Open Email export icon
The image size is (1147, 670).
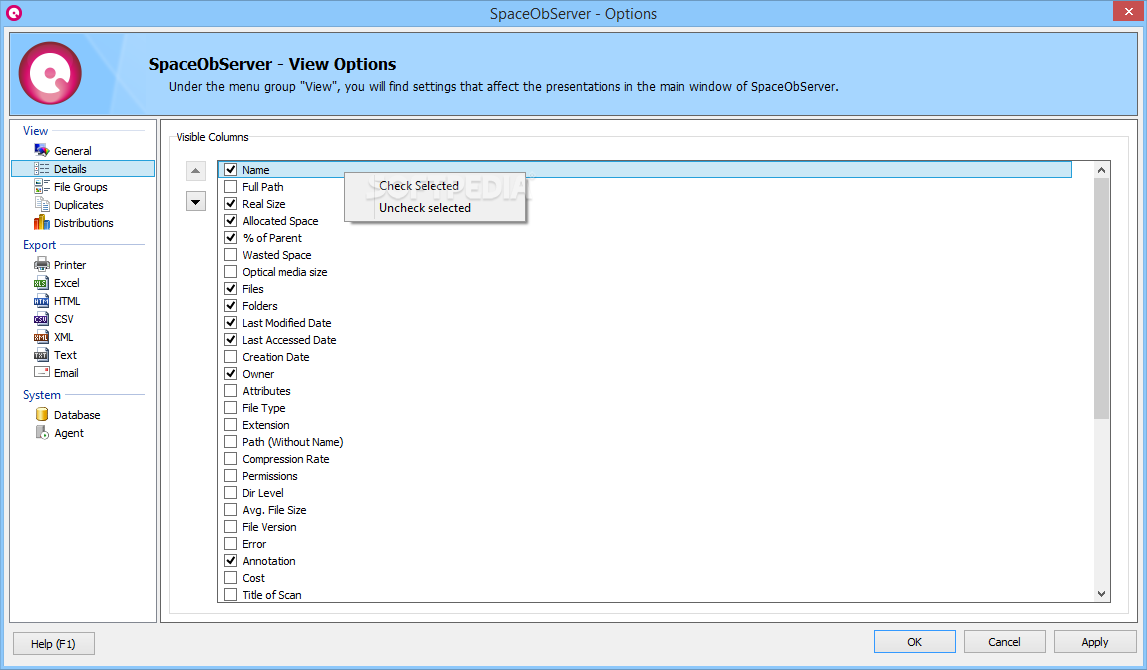[x=42, y=373]
